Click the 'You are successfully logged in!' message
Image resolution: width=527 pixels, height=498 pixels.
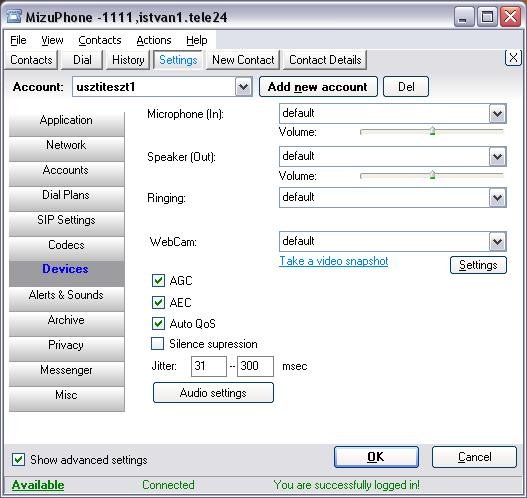pyautogui.click(x=347, y=485)
